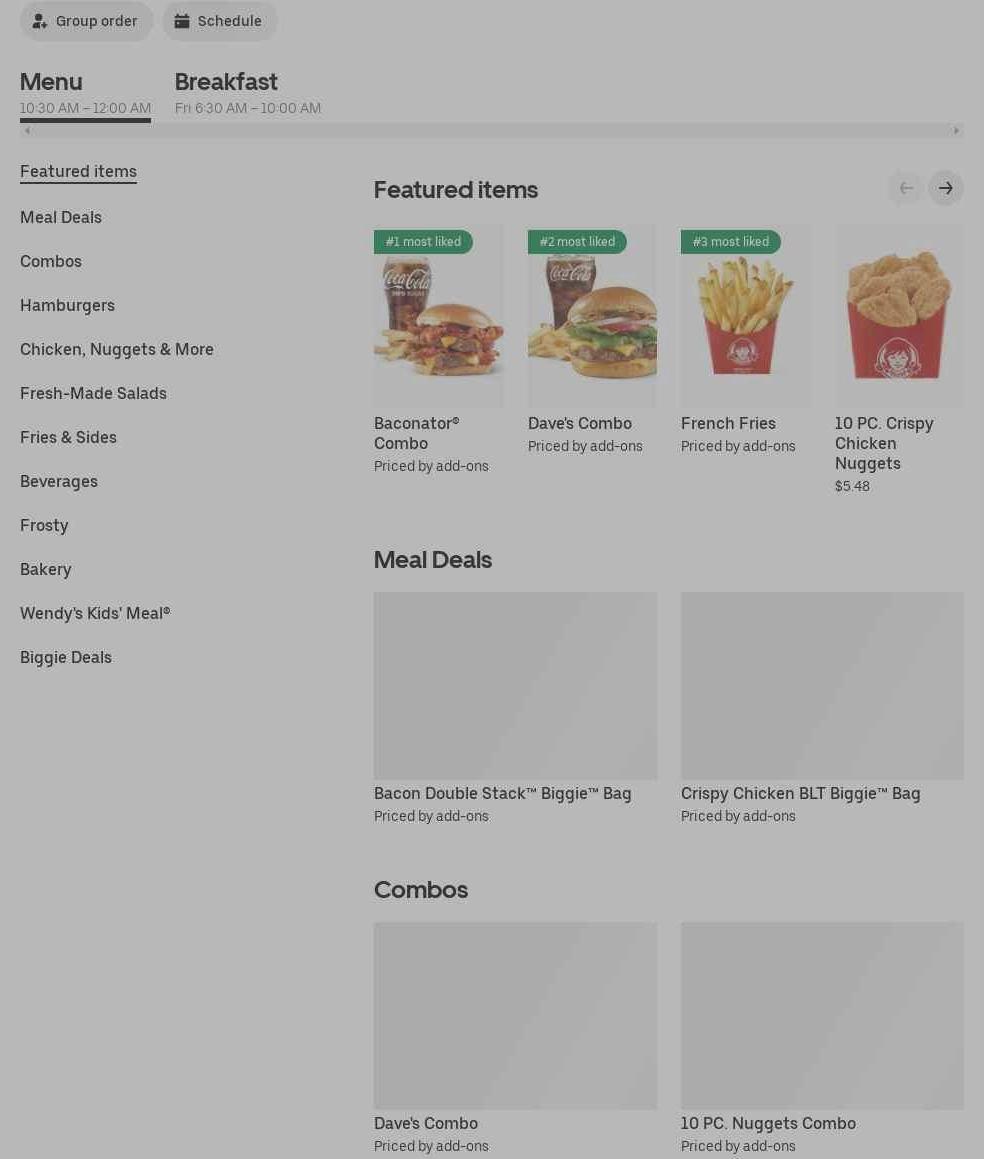Go to Chicken, Nuggets & More section
This screenshot has width=984, height=1159.
[117, 350]
